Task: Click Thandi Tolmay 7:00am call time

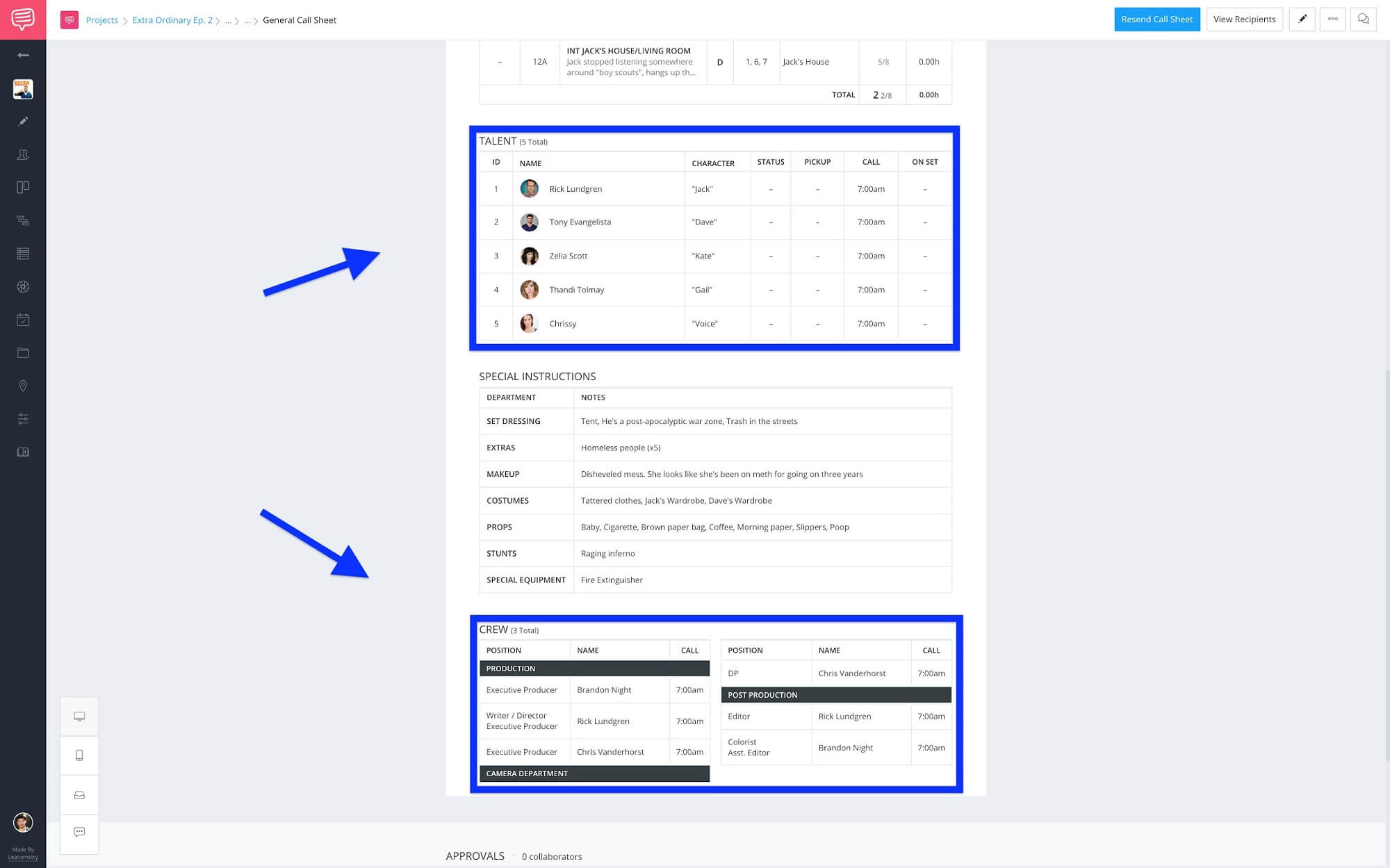Action: [x=871, y=290]
